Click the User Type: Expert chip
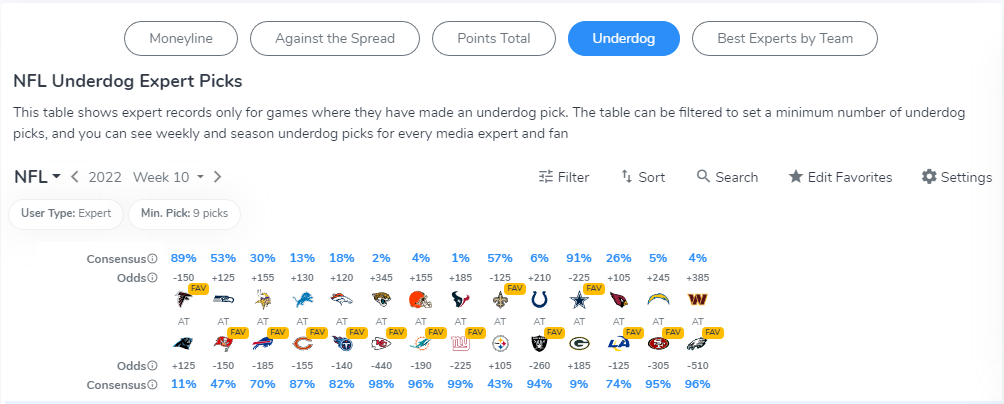Viewport: 1004px width, 404px height. click(x=66, y=214)
